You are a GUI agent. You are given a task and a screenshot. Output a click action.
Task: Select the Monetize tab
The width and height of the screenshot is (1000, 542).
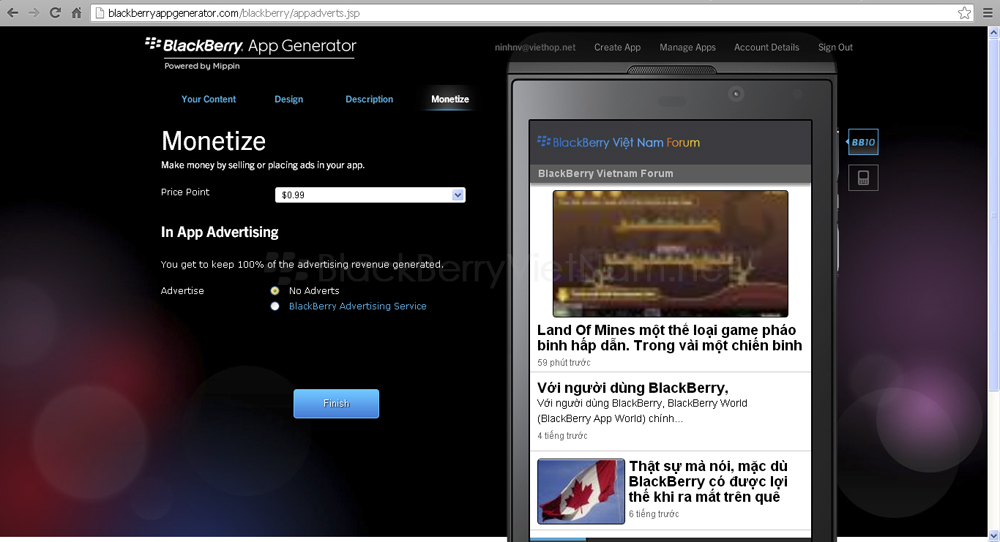pyautogui.click(x=450, y=99)
